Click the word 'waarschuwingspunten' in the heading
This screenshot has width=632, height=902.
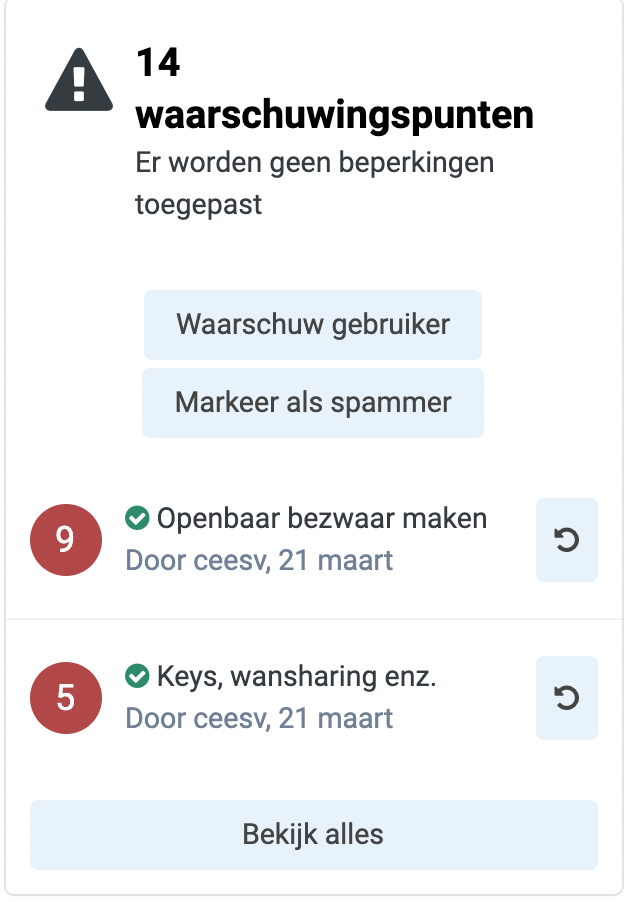(335, 116)
